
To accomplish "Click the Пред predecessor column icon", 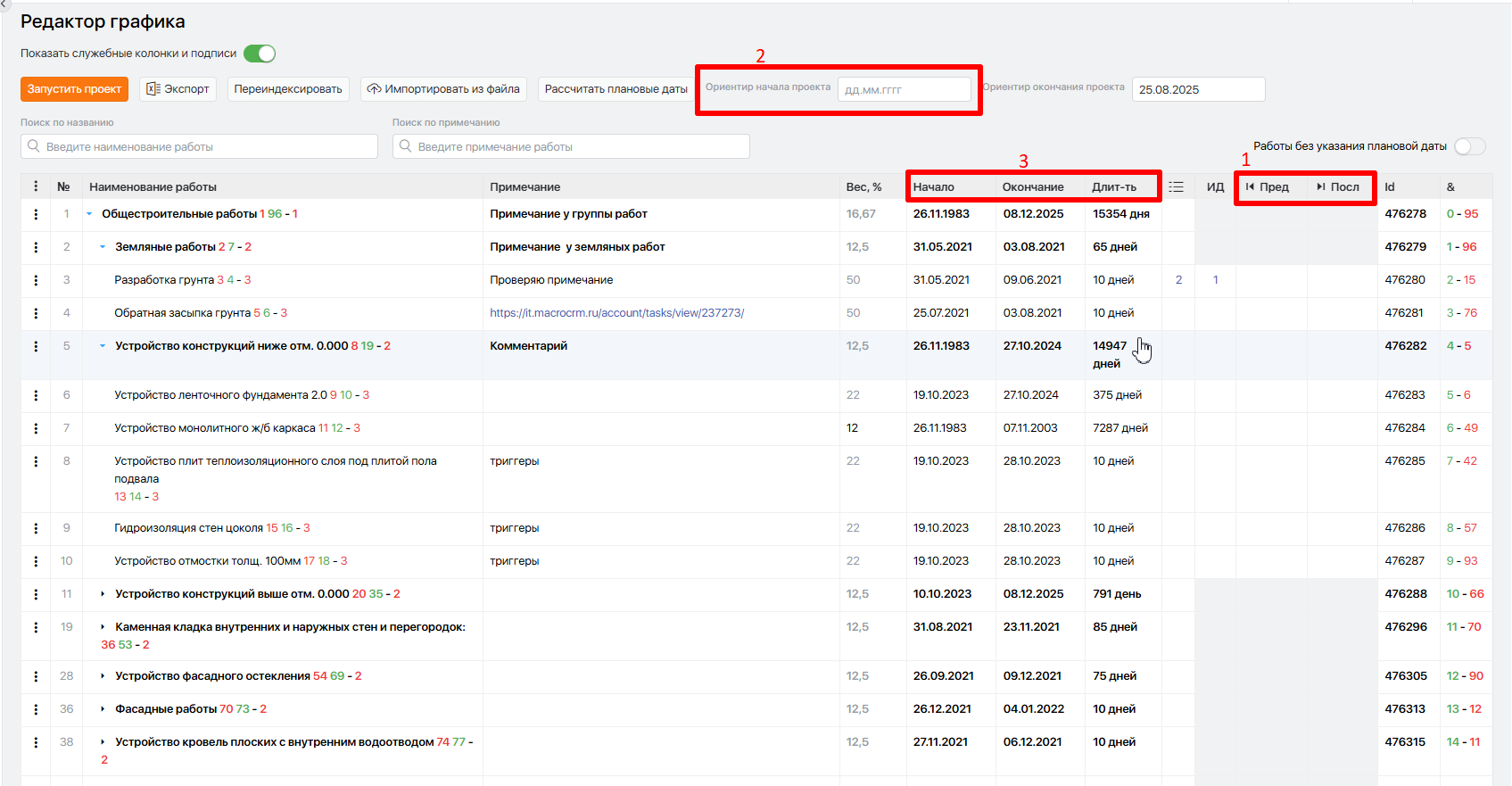I will (x=1251, y=186).
